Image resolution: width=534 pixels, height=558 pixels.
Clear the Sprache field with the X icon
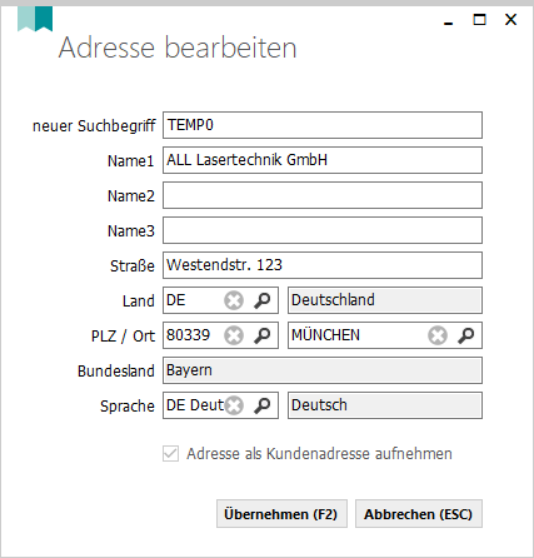[x=234, y=405]
